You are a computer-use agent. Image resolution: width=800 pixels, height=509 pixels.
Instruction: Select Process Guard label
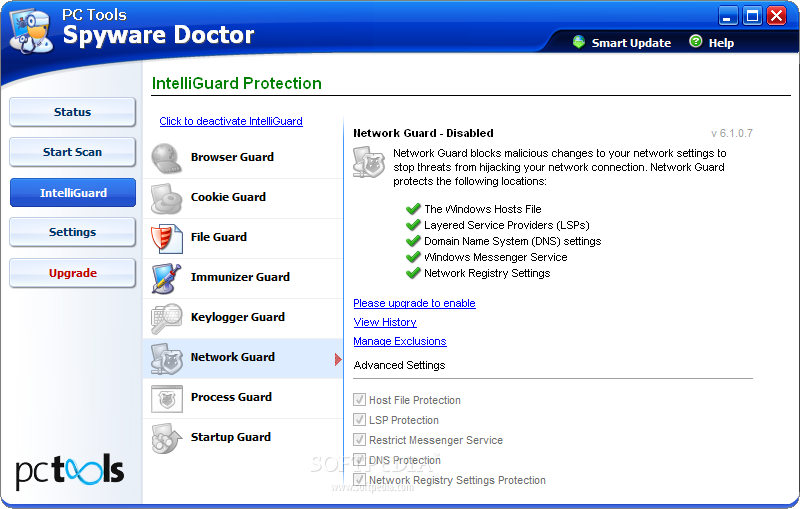pyautogui.click(x=231, y=397)
